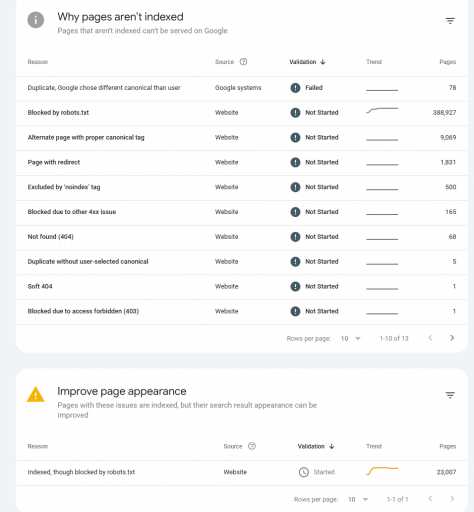
Task: Open Indexed, though blocked by robots.txt row
Action: coord(242,472)
